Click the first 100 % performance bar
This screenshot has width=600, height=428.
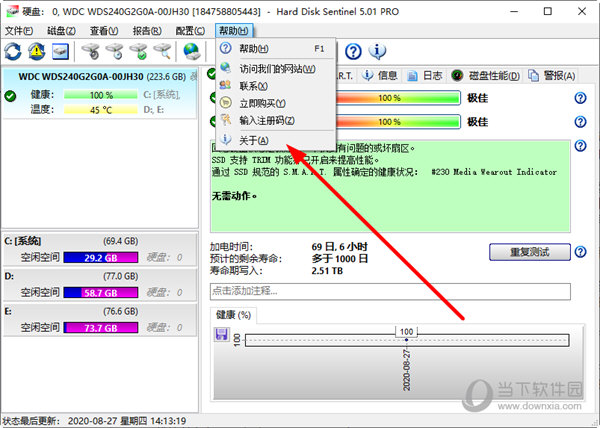(398, 98)
